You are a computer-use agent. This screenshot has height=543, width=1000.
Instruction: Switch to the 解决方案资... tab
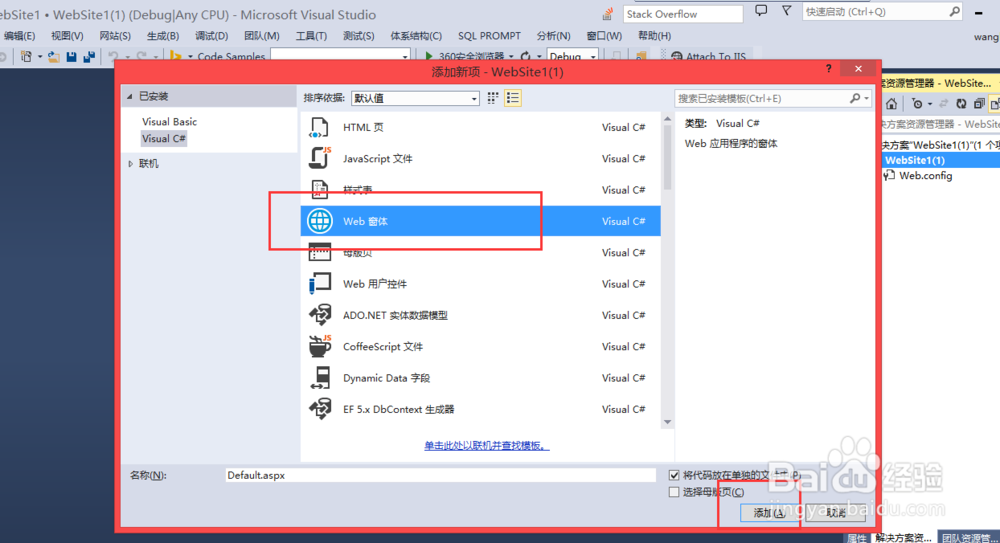[x=902, y=538]
